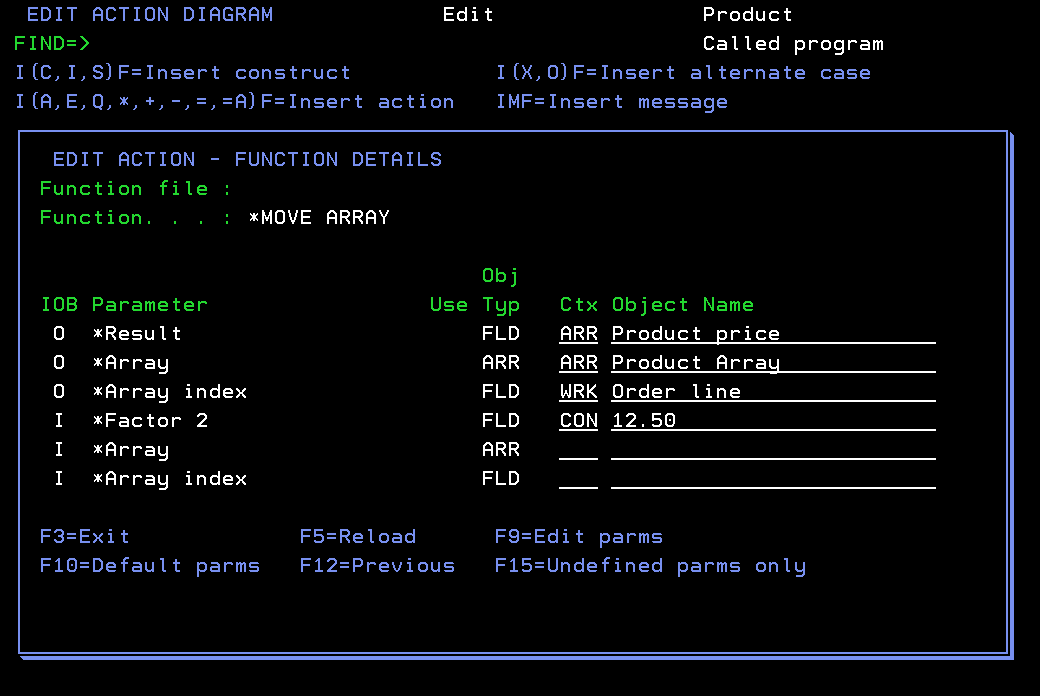
Task: Select the IMF=Insert message instruction text
Action: tap(612, 101)
